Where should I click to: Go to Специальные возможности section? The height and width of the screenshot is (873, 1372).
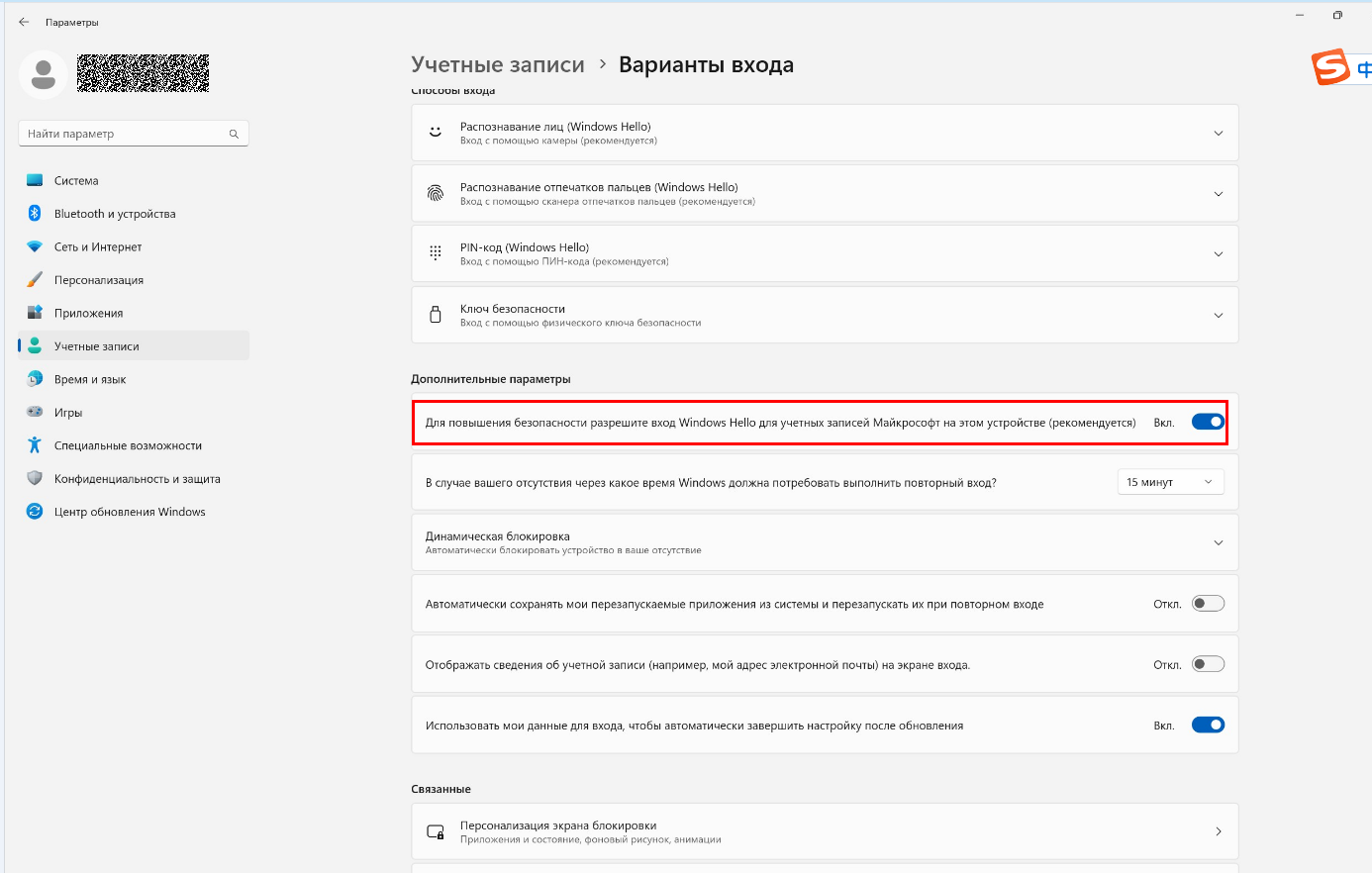pyautogui.click(x=134, y=445)
